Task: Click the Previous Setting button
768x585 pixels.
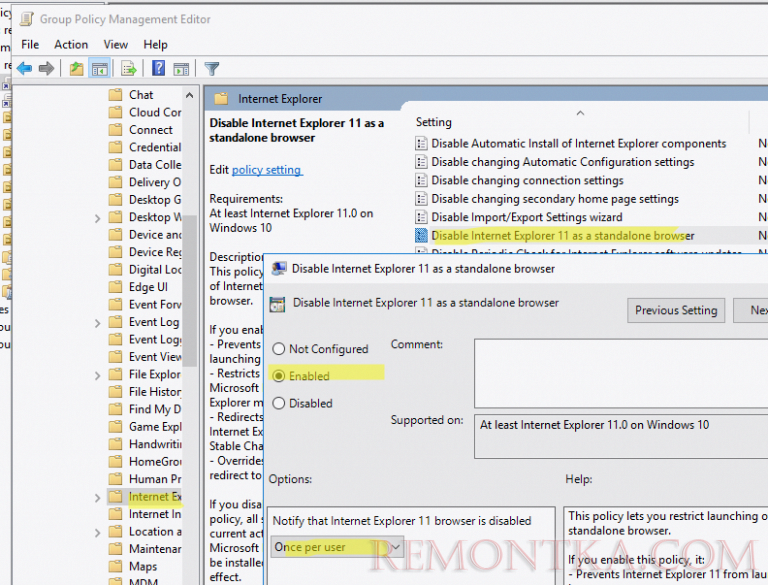Action: tap(676, 310)
